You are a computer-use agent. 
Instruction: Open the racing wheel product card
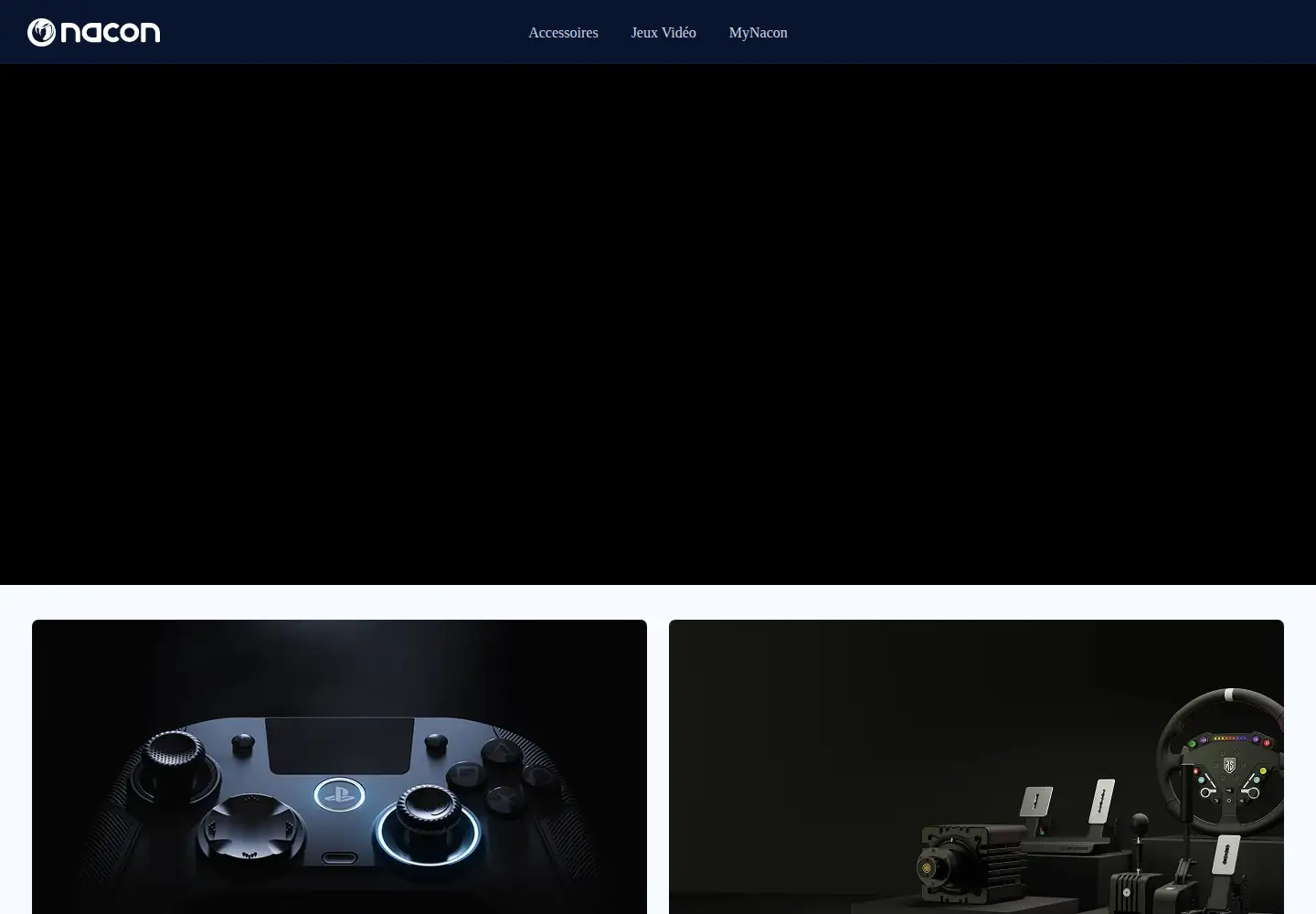(x=976, y=767)
